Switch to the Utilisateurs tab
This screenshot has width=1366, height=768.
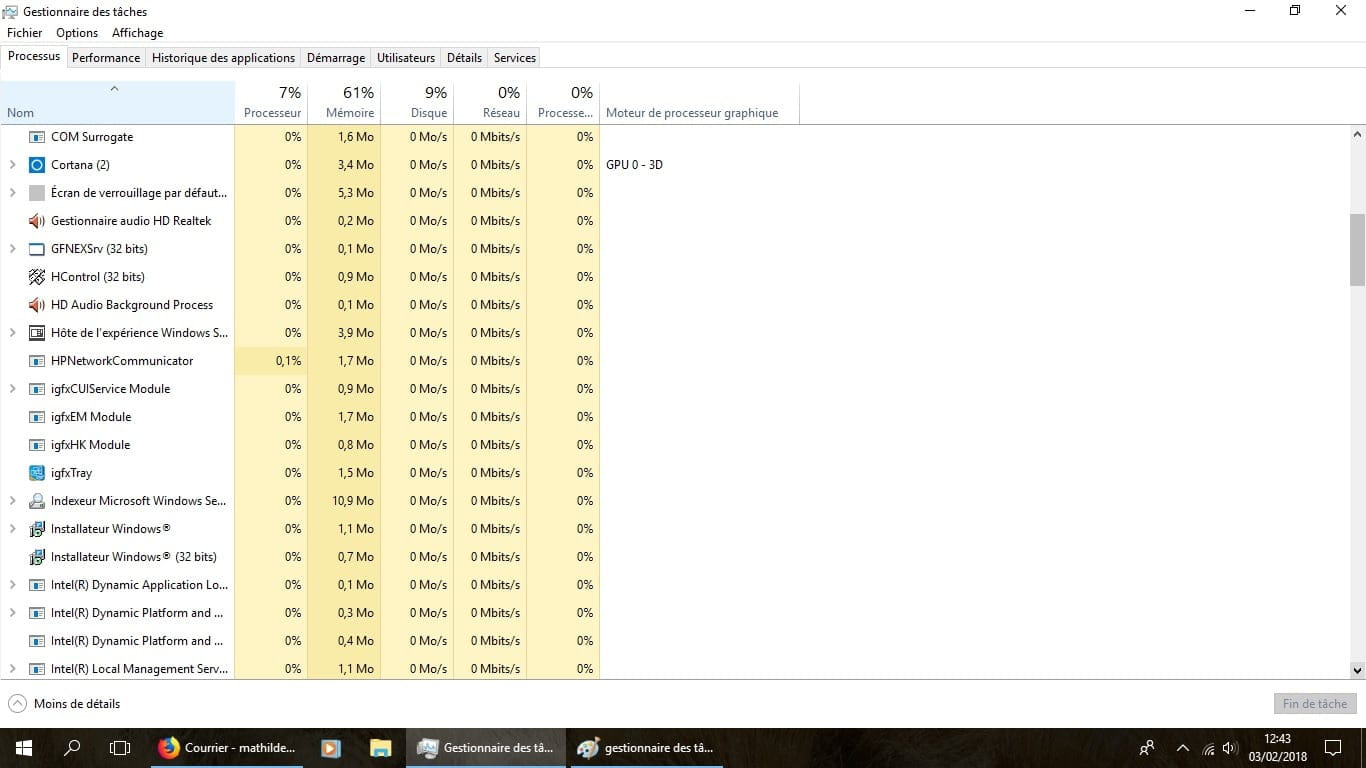406,58
